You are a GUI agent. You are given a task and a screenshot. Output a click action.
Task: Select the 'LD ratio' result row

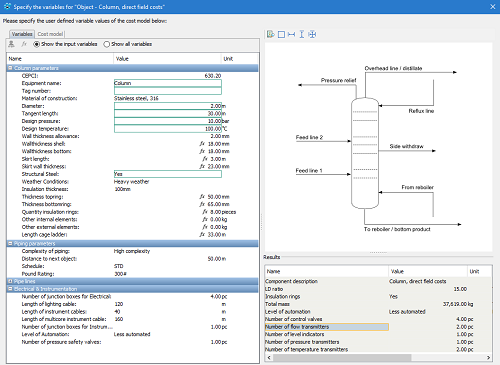coord(378,289)
